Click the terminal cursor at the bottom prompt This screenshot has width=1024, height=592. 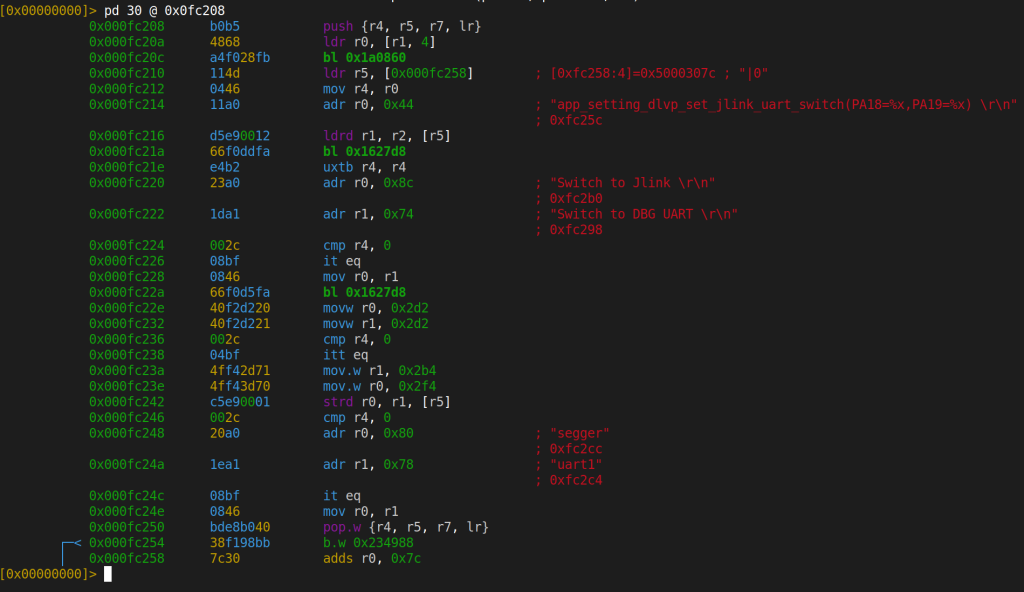(x=108, y=574)
